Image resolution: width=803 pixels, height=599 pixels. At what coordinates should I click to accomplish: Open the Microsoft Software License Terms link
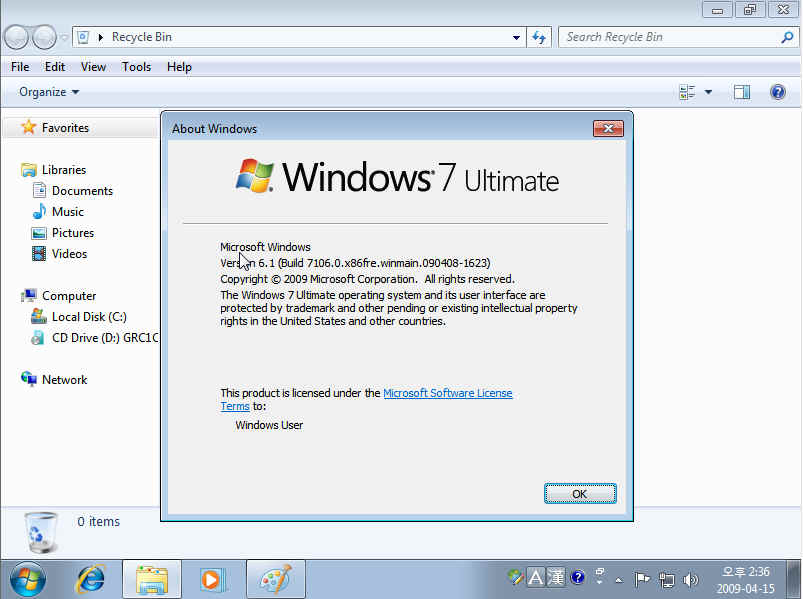click(x=448, y=393)
